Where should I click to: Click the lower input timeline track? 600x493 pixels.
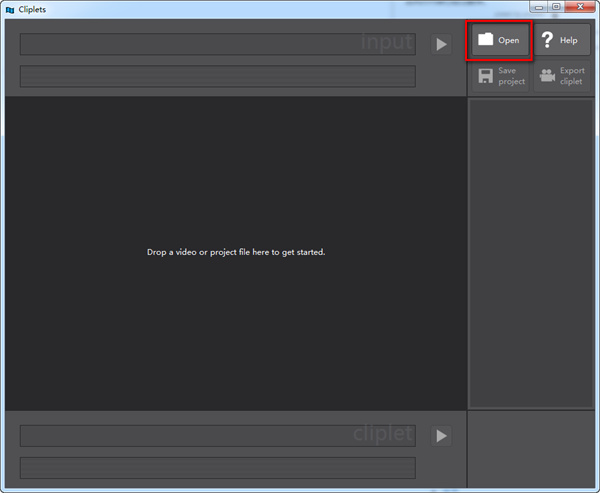217,76
